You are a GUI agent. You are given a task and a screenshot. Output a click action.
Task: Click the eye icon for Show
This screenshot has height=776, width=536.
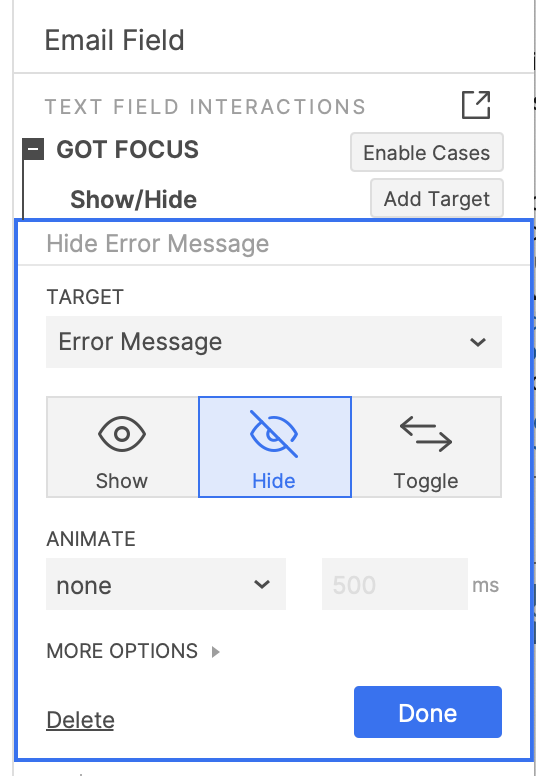point(122,434)
